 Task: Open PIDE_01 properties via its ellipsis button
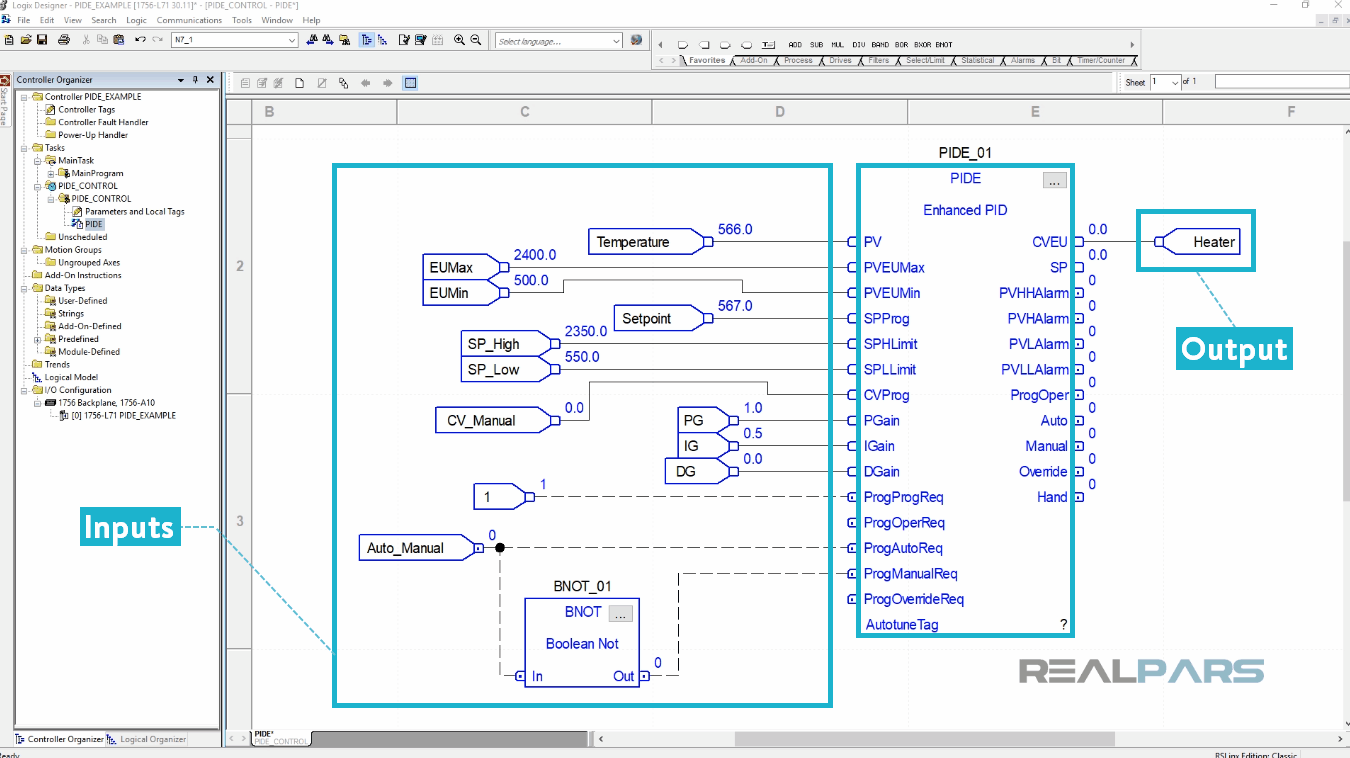[x=1056, y=180]
